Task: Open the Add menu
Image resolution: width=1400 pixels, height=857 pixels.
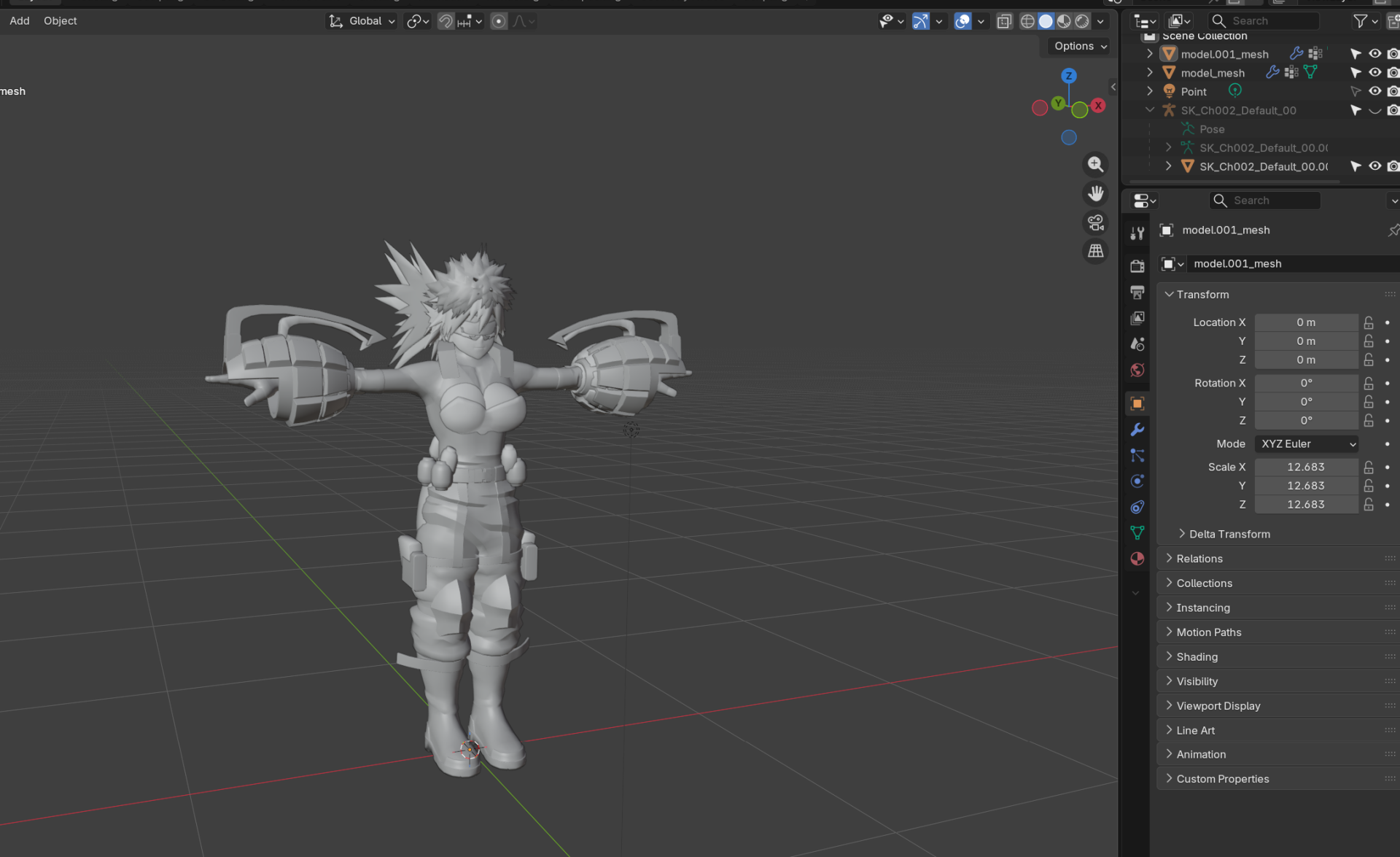Action: pyautogui.click(x=20, y=21)
